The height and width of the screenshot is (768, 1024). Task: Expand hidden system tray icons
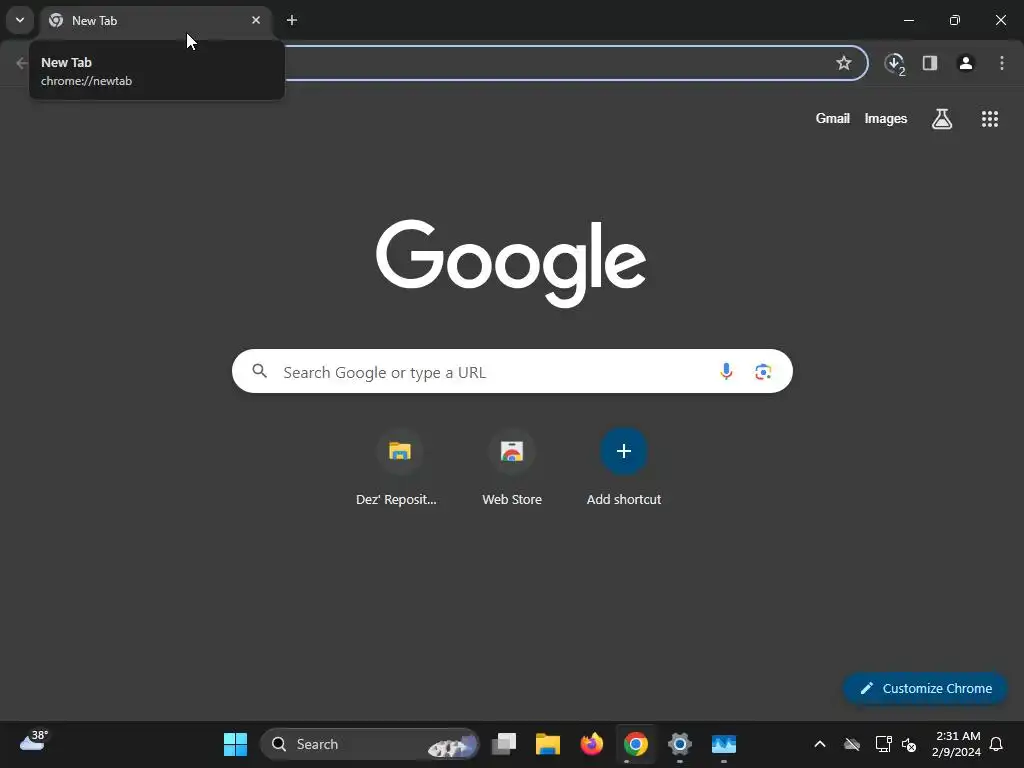point(820,744)
